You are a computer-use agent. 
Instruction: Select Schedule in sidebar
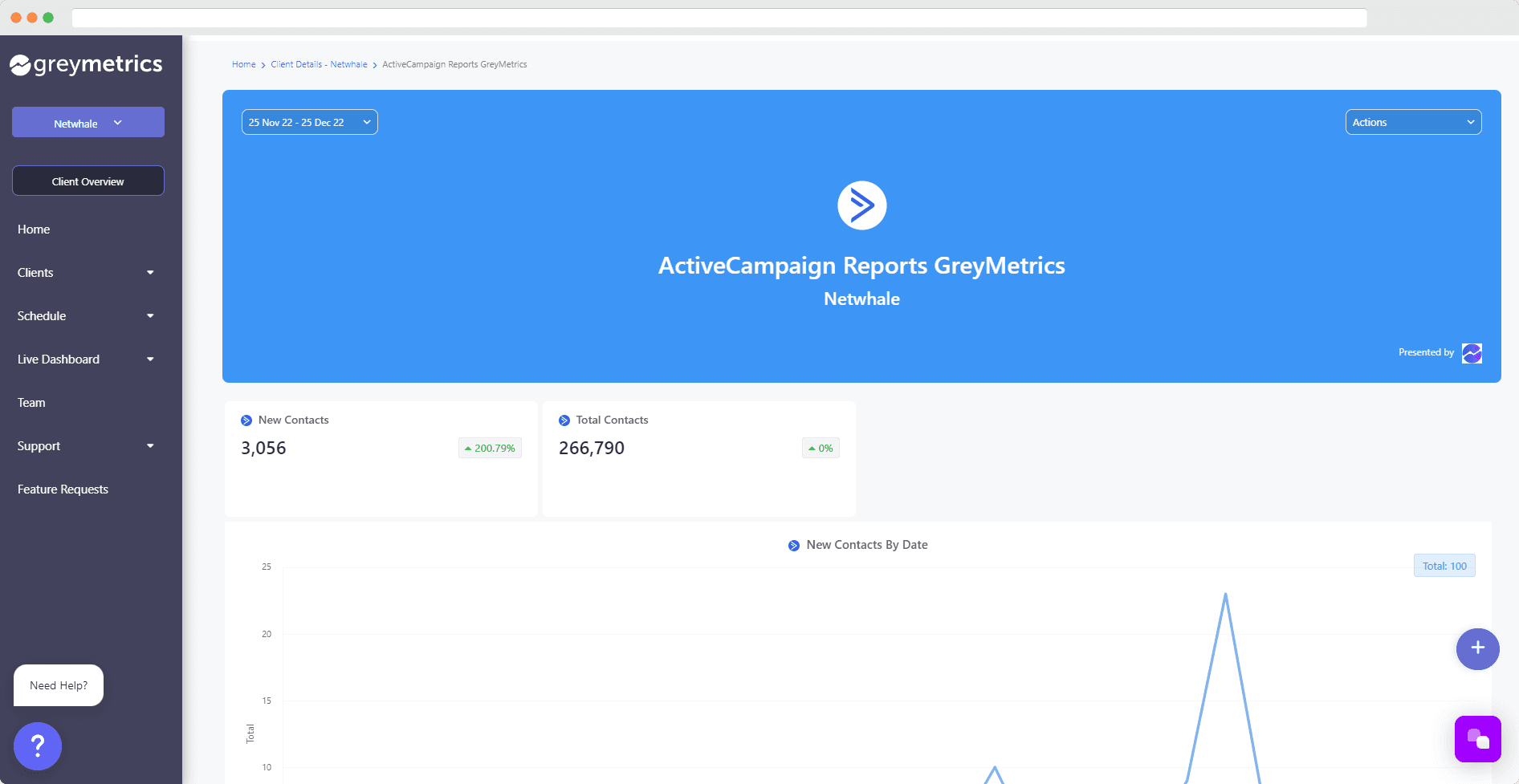coord(42,316)
